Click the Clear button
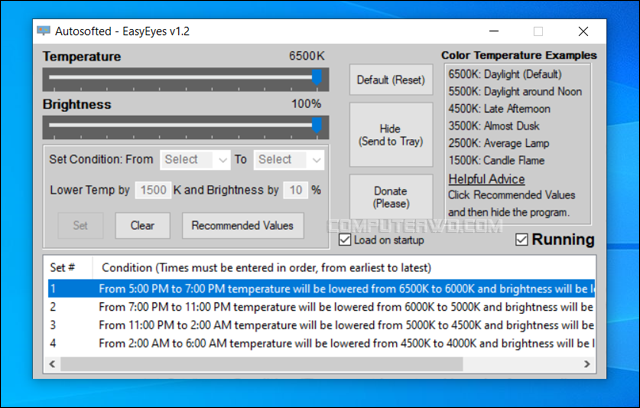This screenshot has height=408, width=640. 142,225
